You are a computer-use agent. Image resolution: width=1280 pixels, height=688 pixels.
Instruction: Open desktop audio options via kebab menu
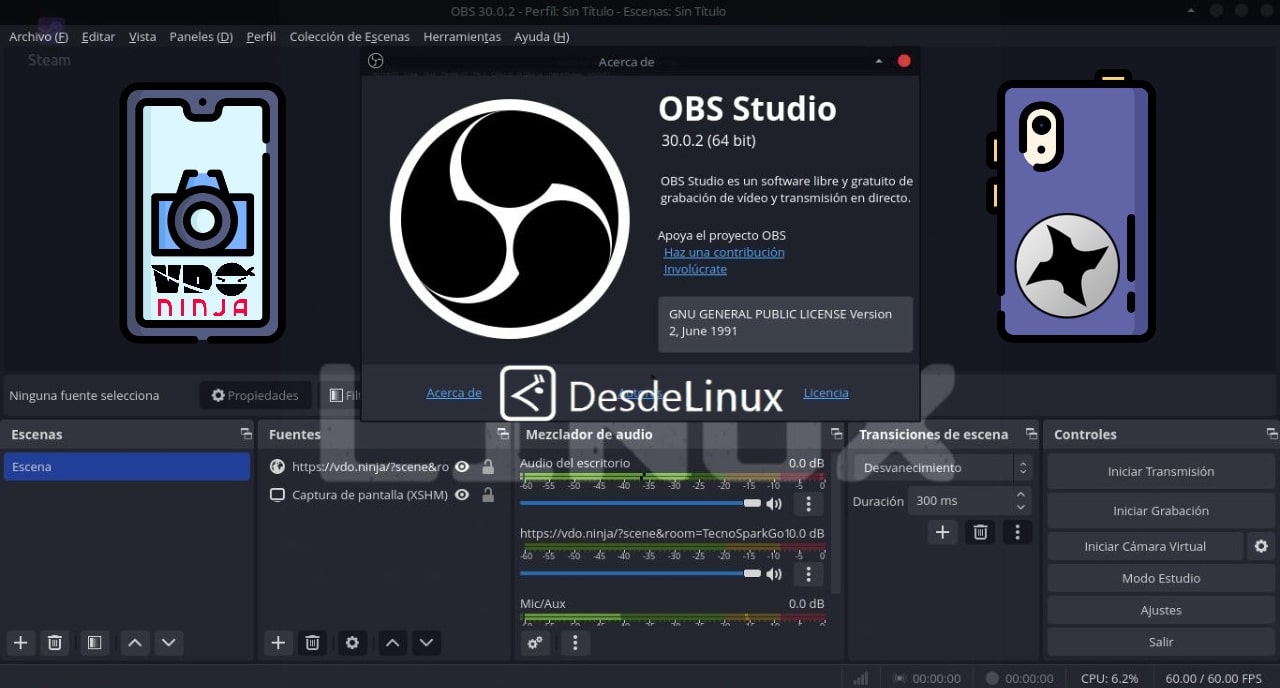(808, 504)
